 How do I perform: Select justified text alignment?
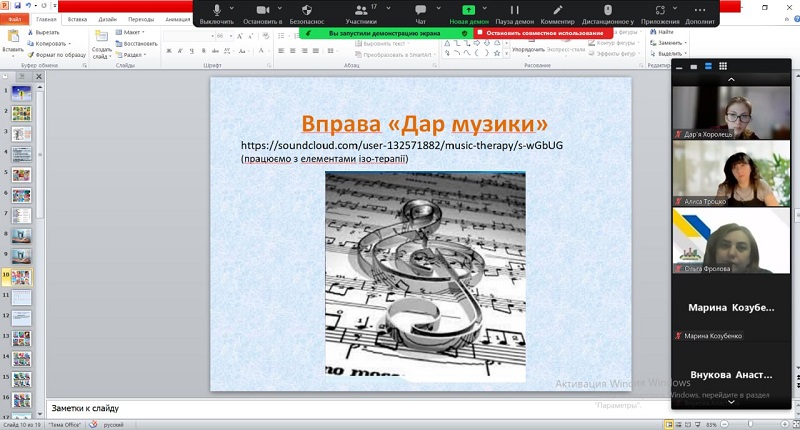(x=316, y=51)
